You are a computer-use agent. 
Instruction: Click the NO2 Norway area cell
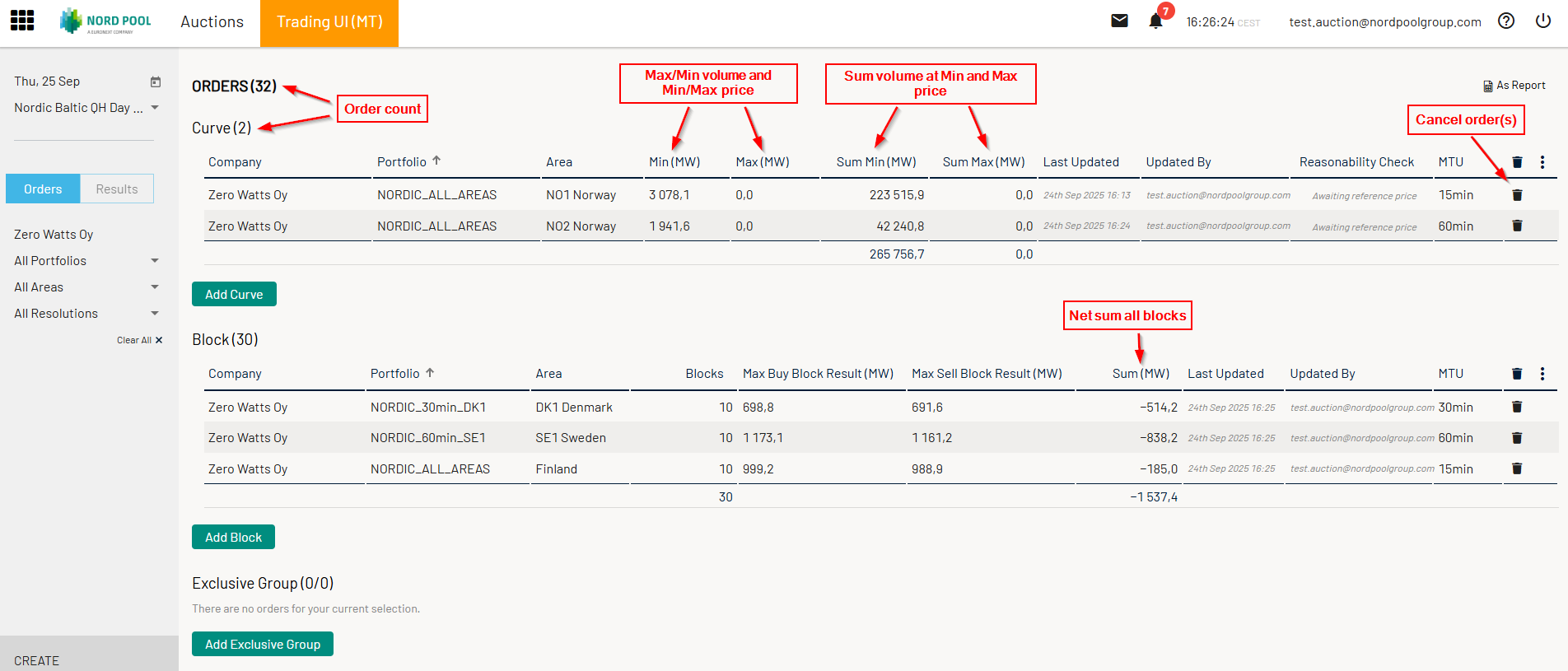coord(581,226)
